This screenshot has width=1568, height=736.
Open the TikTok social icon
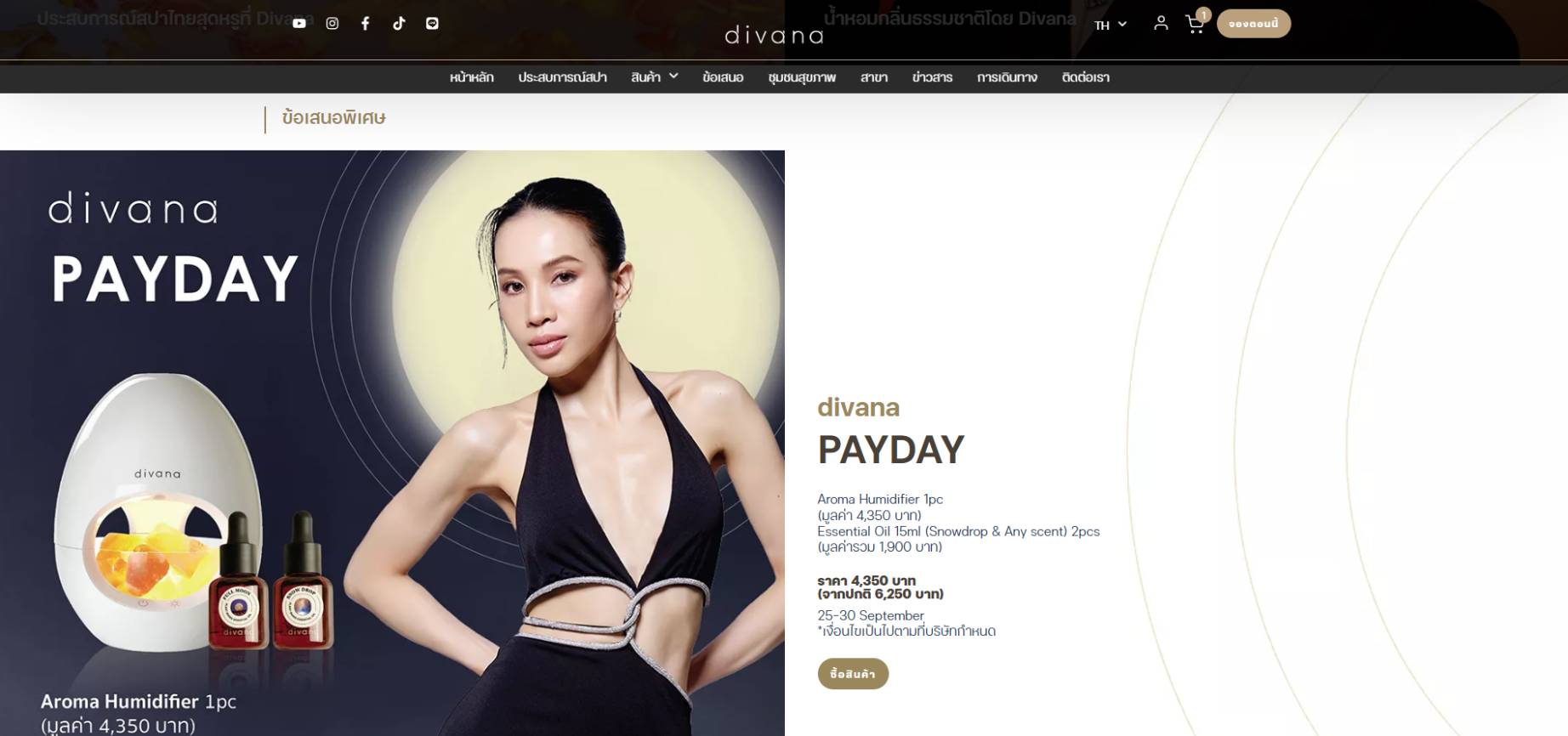pos(399,24)
